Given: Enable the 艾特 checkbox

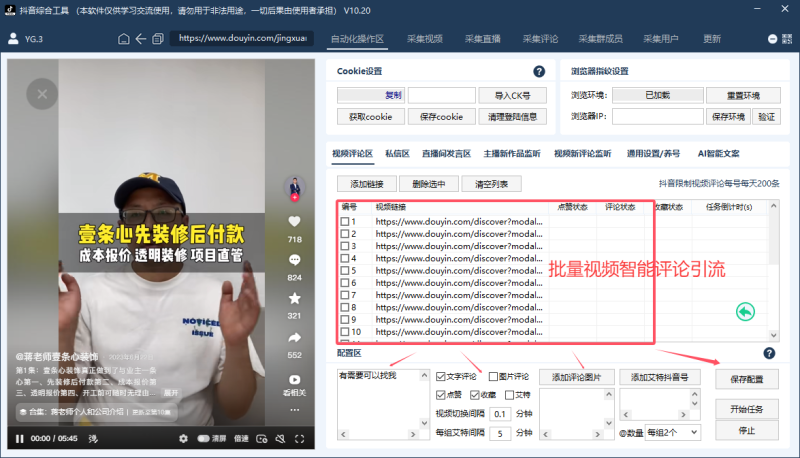Looking at the screenshot, I should click(x=509, y=395).
